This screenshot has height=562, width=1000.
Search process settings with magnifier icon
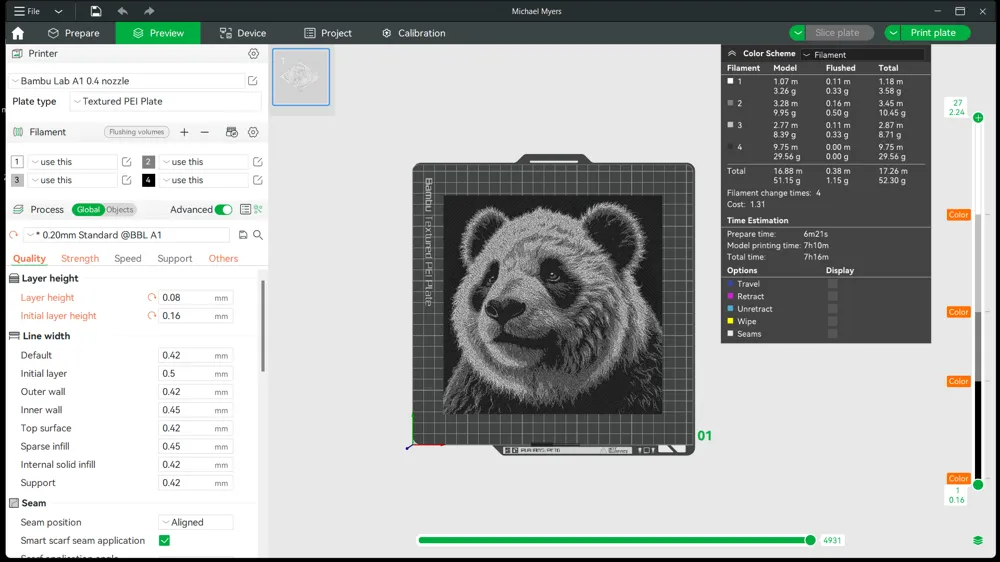pos(258,235)
